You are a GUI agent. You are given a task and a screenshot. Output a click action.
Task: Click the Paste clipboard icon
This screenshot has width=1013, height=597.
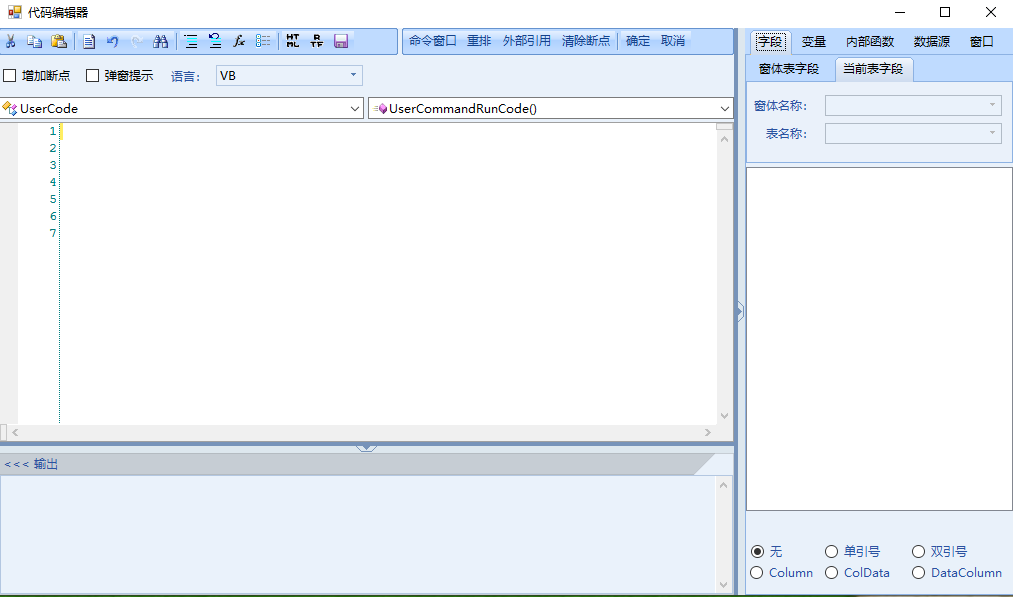pyautogui.click(x=59, y=41)
